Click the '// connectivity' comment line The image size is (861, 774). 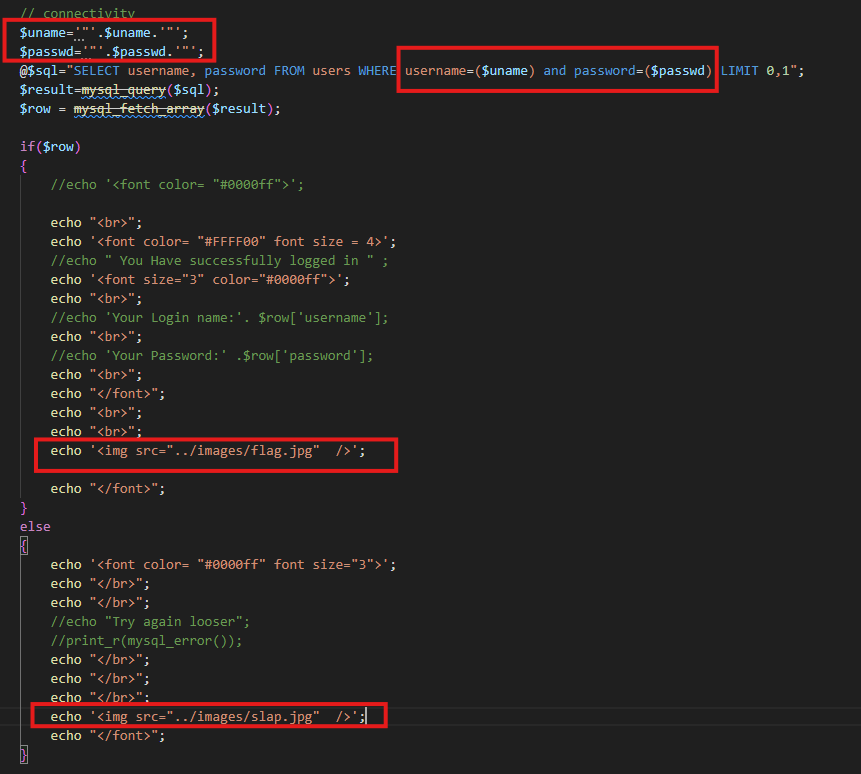77,13
